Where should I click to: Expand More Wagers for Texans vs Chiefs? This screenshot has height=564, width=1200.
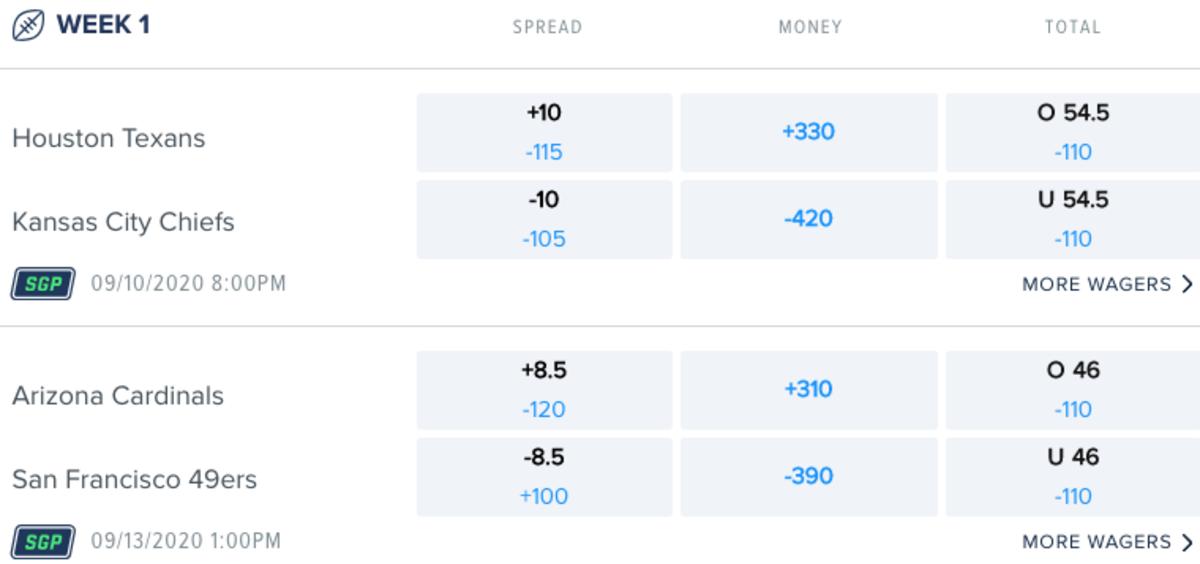[x=1107, y=284]
